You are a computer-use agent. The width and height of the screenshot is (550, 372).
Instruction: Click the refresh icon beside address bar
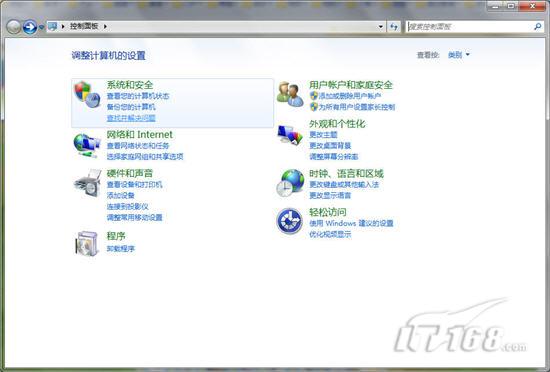point(394,26)
